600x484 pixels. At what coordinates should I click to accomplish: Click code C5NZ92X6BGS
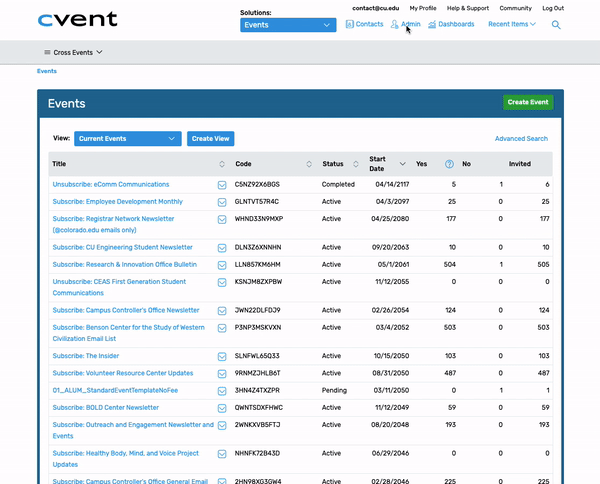pos(257,184)
